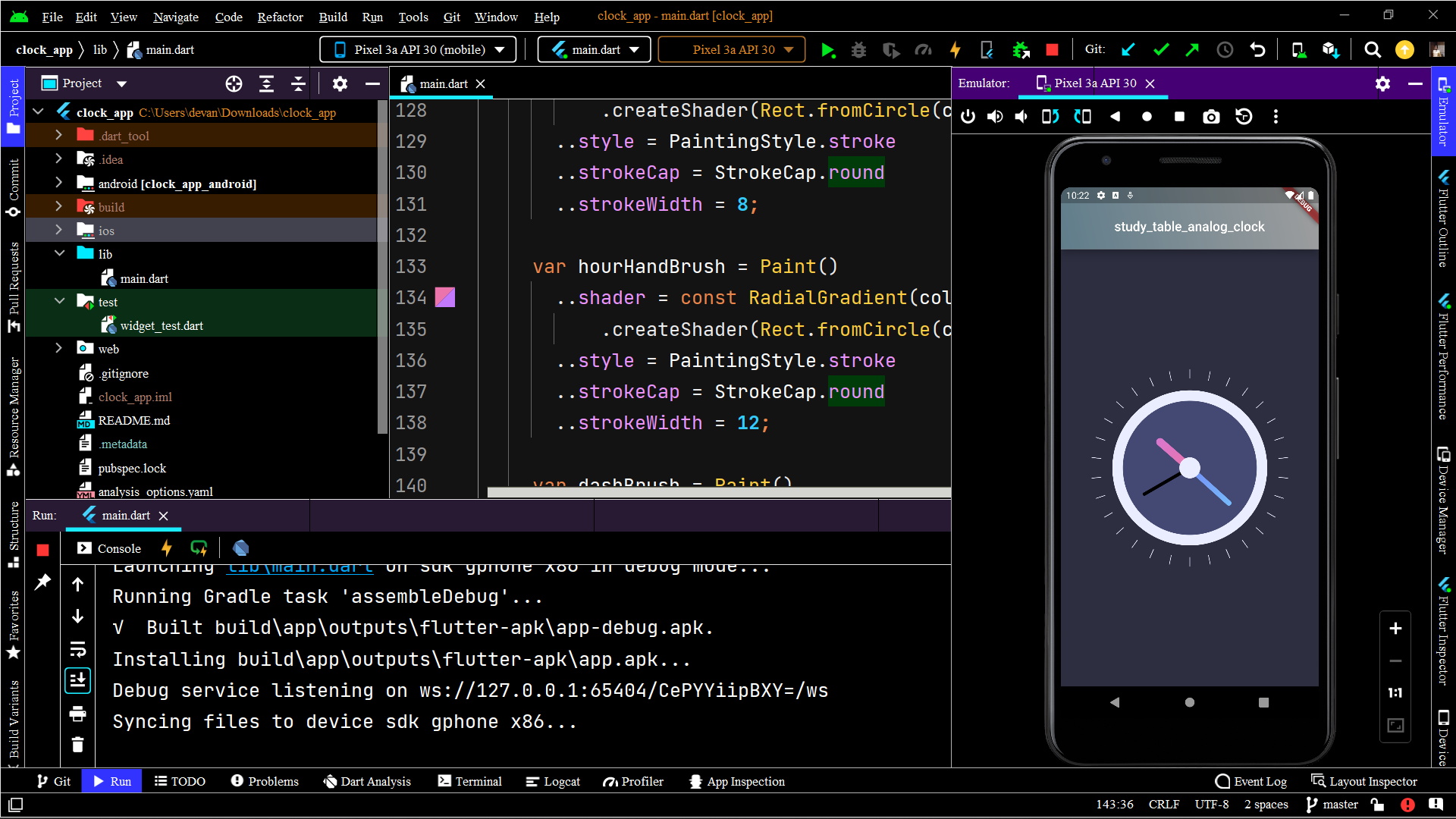Collapse the lib folder in project tree
The width and height of the screenshot is (1456, 819).
[58, 254]
